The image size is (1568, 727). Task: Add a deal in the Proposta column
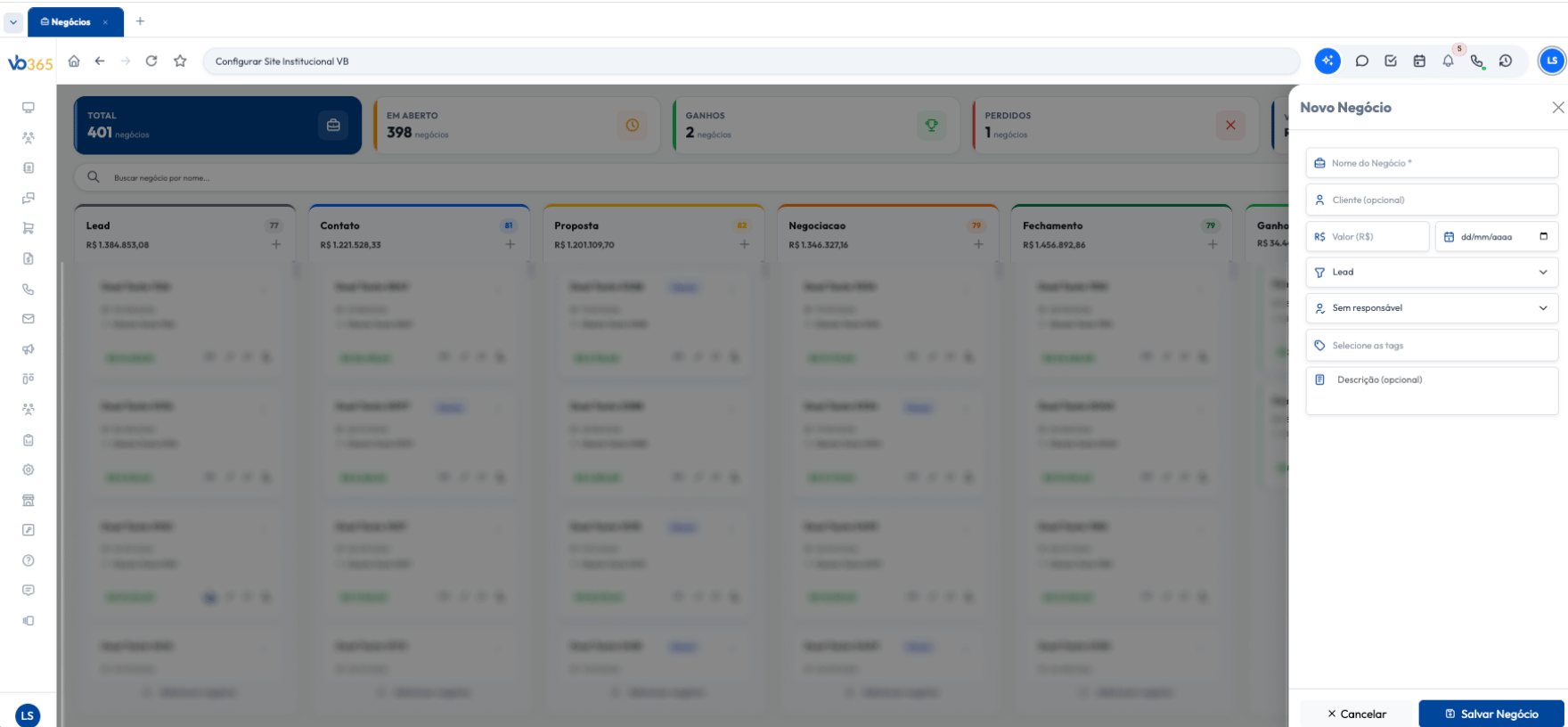pyautogui.click(x=745, y=244)
